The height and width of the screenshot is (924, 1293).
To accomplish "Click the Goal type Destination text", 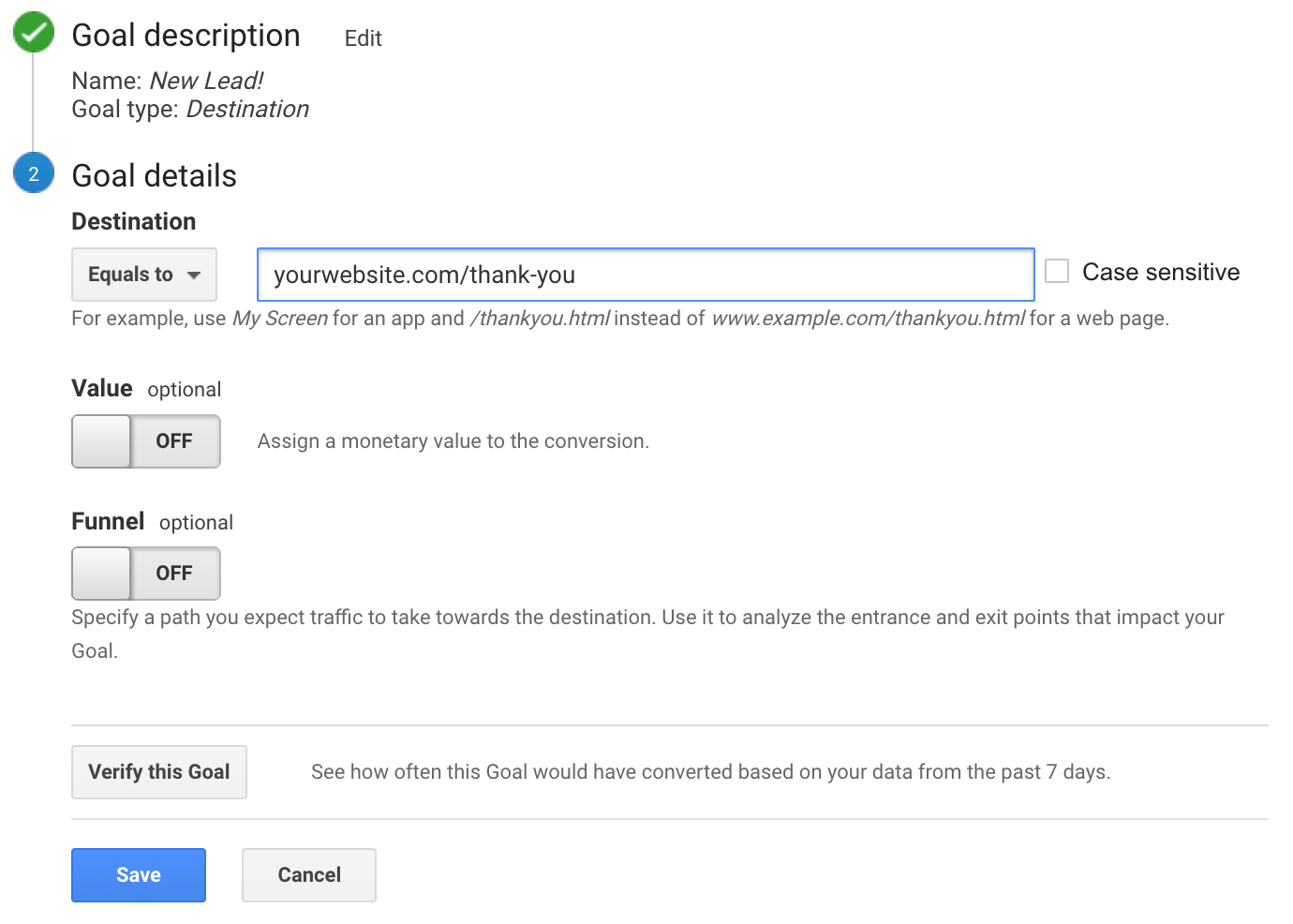I will pyautogui.click(x=247, y=109).
